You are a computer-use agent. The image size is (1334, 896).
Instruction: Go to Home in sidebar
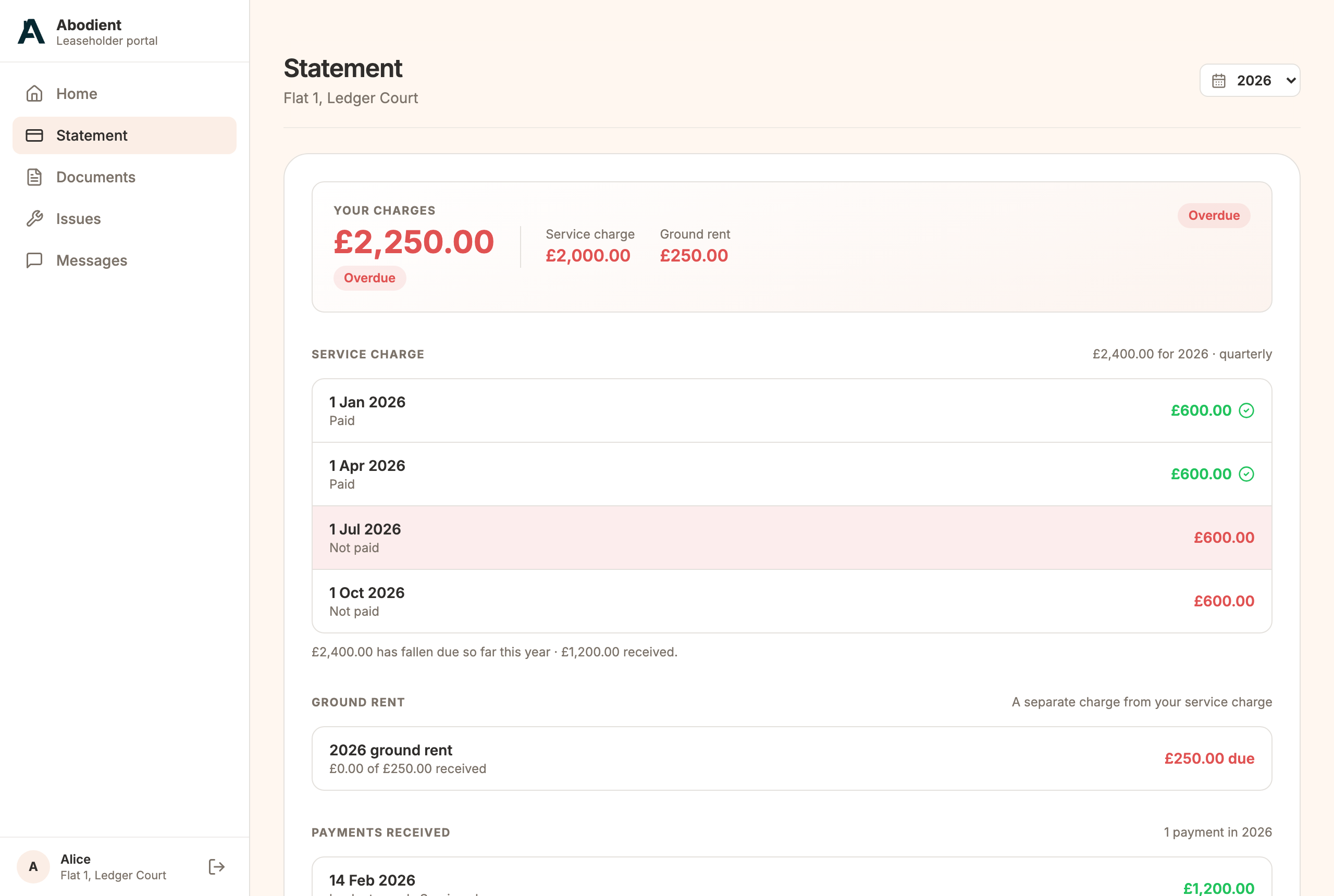[125, 94]
